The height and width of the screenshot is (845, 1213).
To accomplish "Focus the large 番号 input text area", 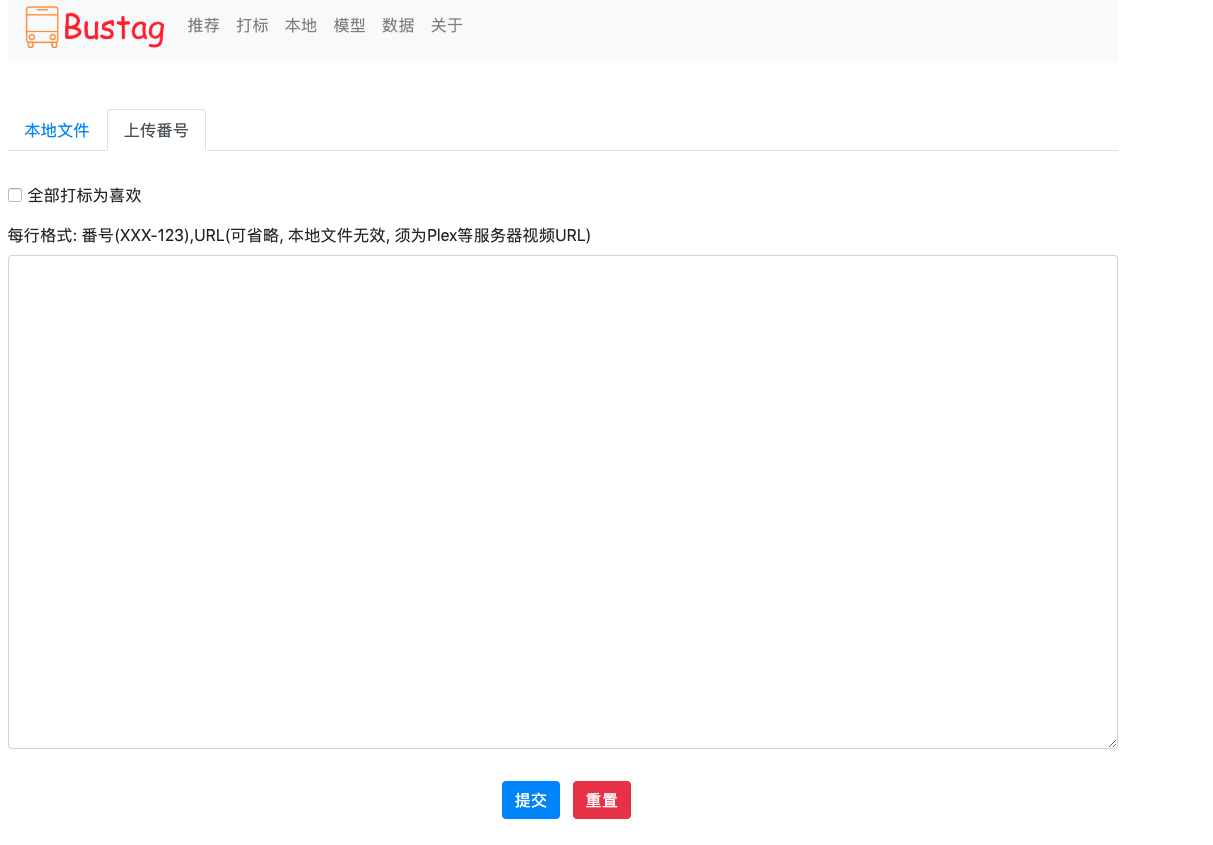I will pyautogui.click(x=563, y=502).
